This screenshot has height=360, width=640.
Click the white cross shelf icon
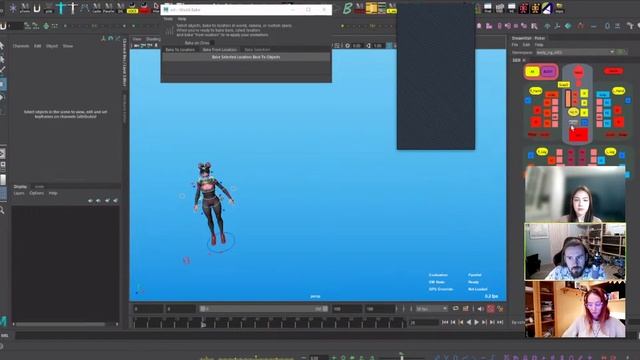73,7
